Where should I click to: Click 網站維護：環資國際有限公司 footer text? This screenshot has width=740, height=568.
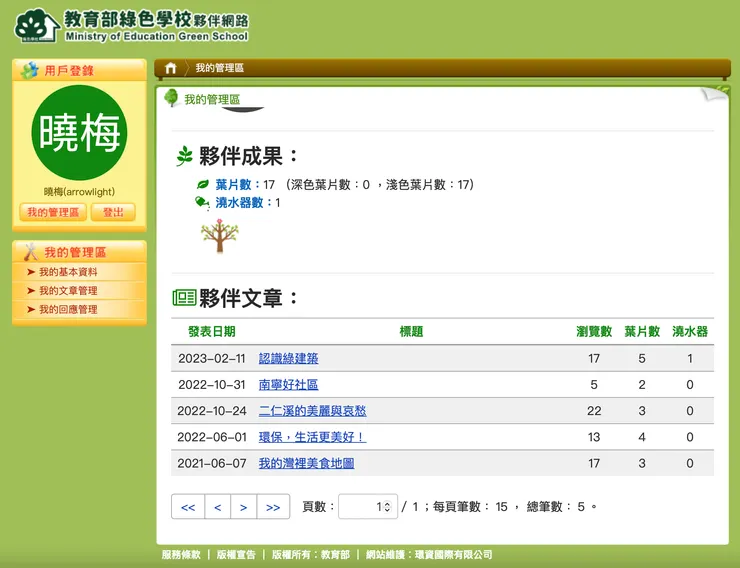(429, 555)
